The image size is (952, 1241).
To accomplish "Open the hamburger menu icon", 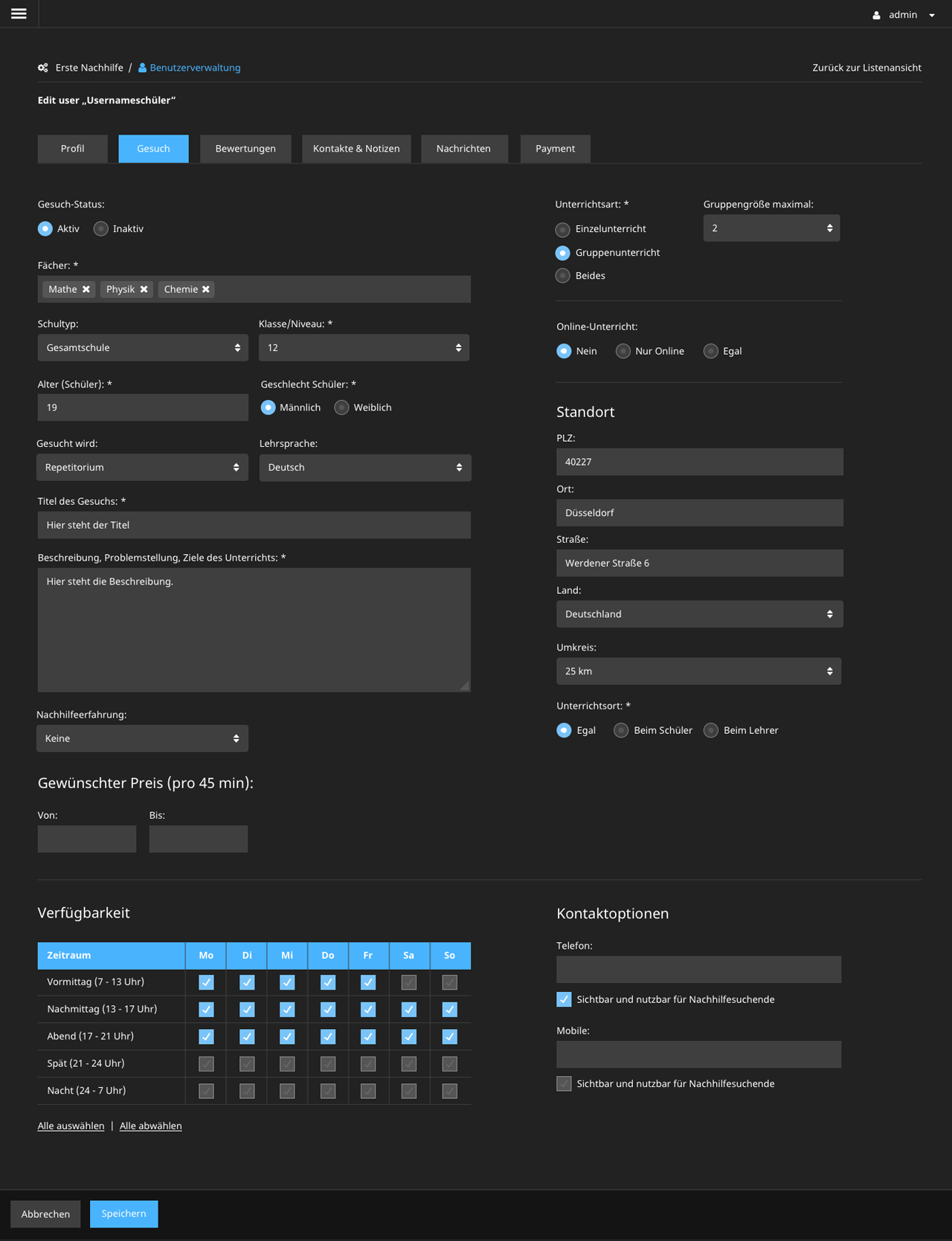I will pos(19,14).
